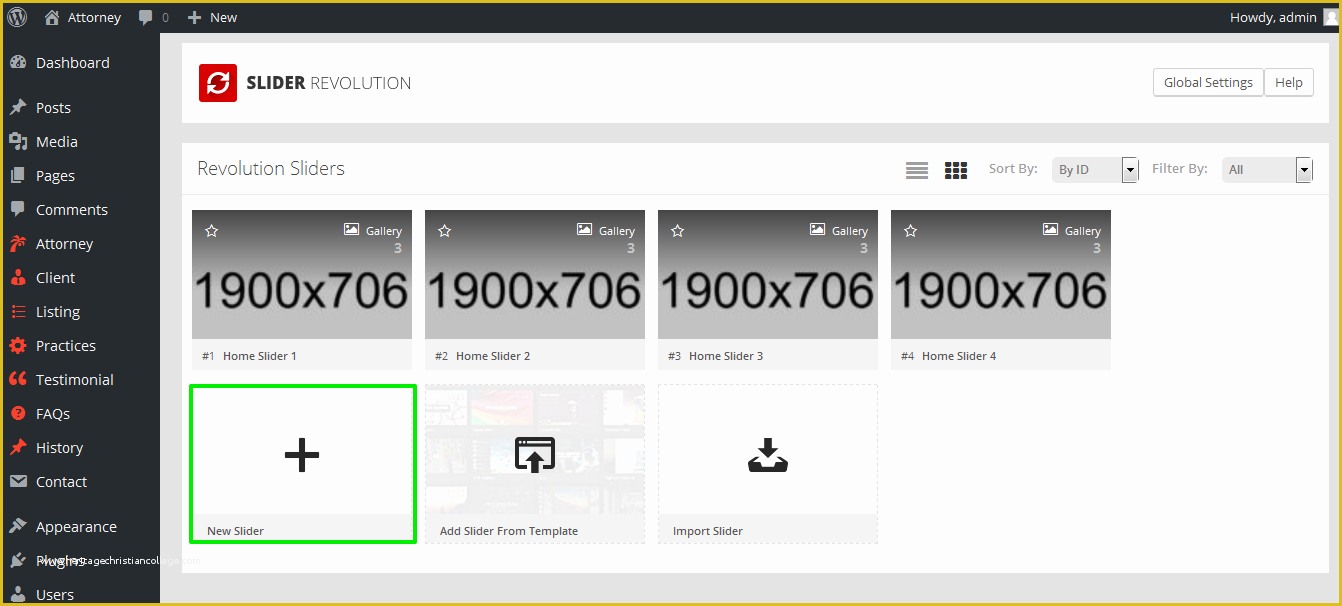Click the Import Slider download icon
1342x606 pixels.
[768, 455]
